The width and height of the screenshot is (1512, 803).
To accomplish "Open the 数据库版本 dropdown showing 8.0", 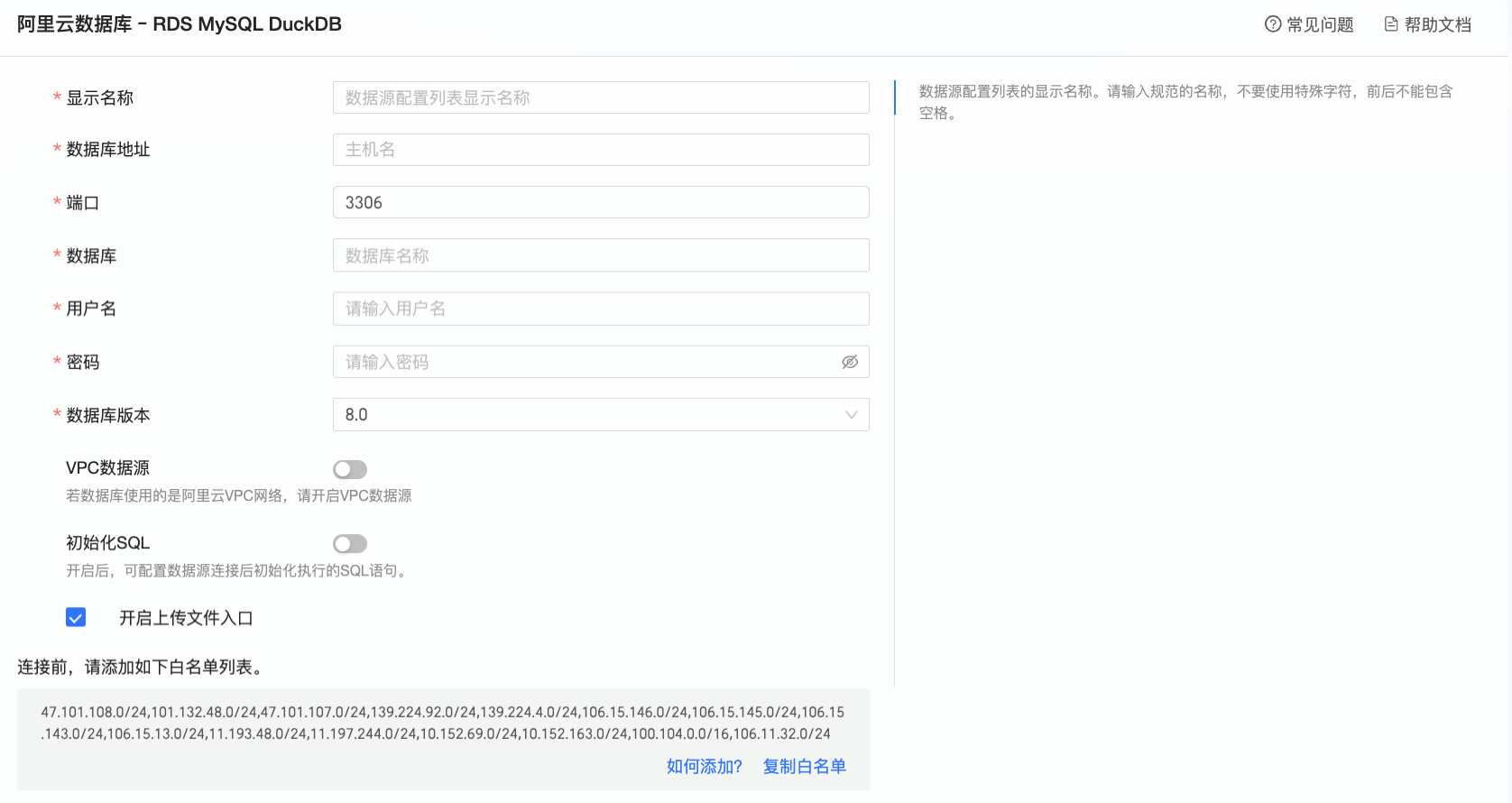I will coord(601,415).
